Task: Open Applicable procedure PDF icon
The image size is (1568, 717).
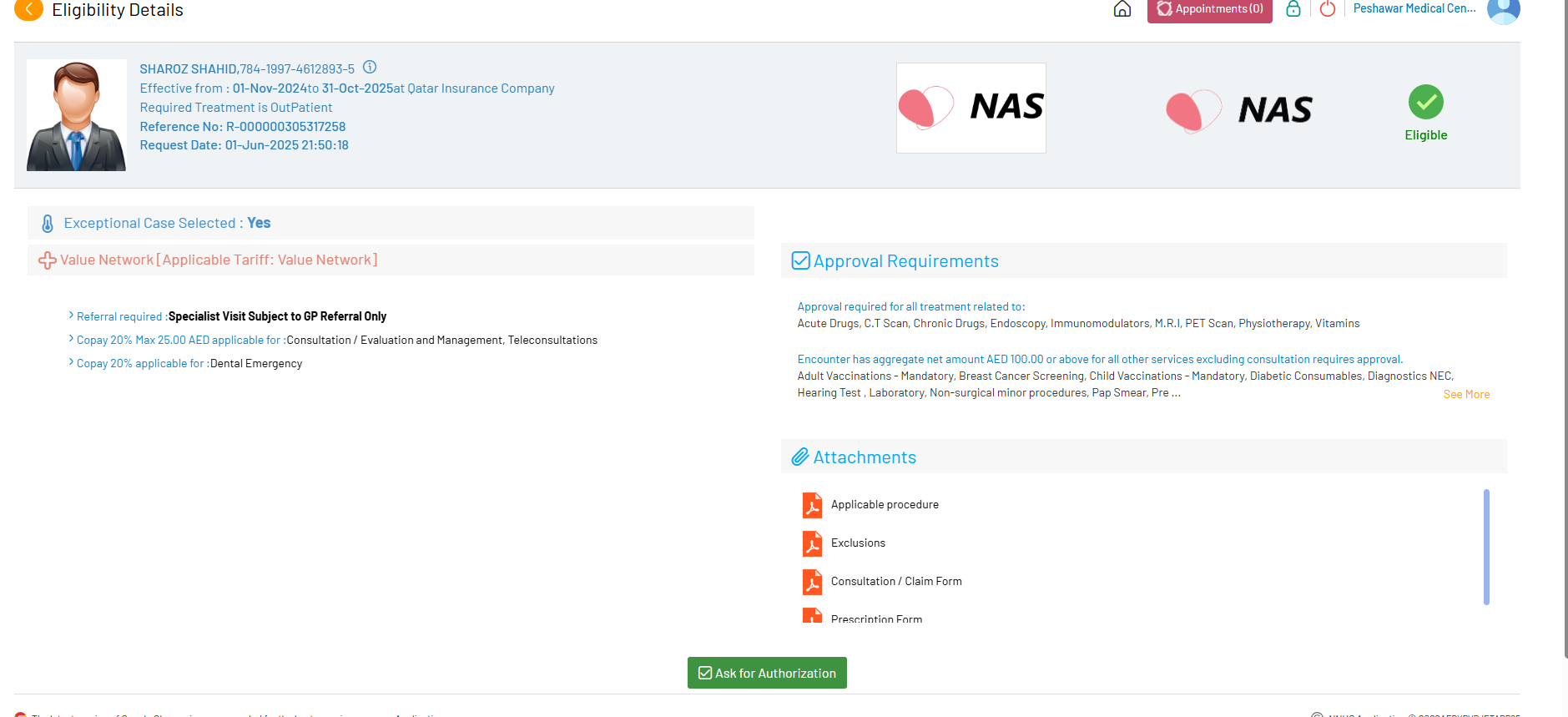Action: 812,505
